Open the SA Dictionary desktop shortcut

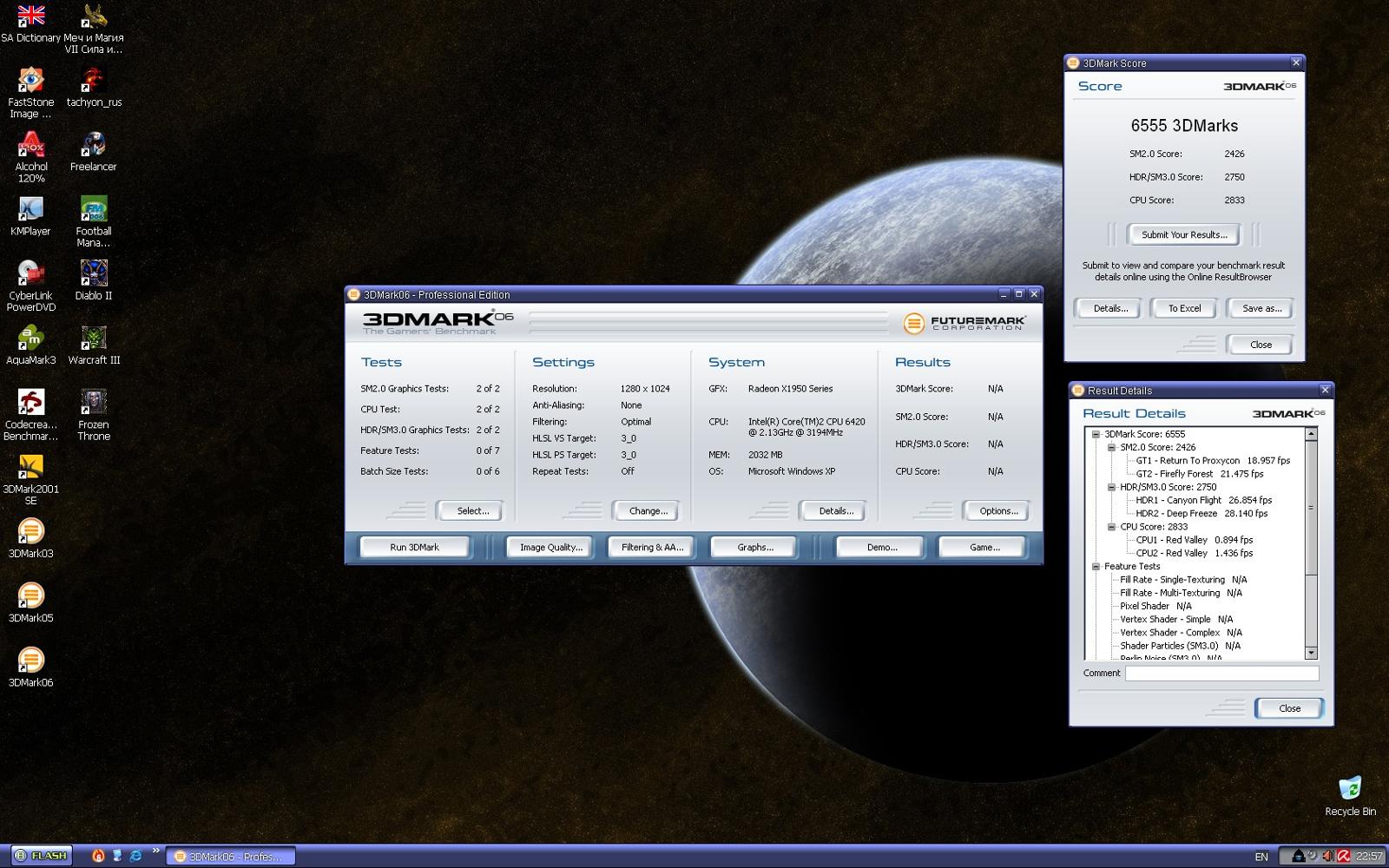31,24
